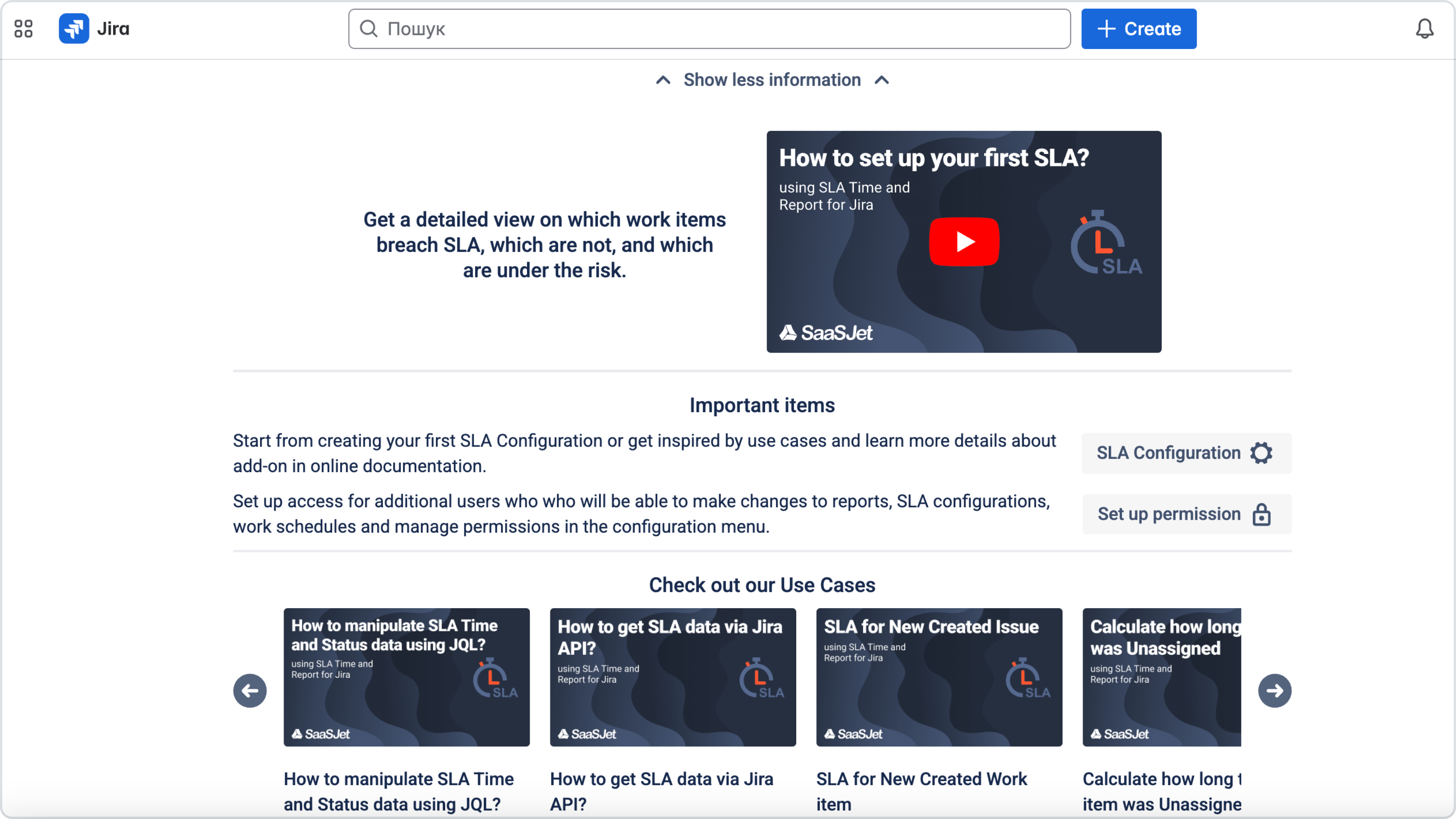Open the SLA for New Created Issue thumbnail
Screen dimensions: 1456x819
(x=939, y=677)
